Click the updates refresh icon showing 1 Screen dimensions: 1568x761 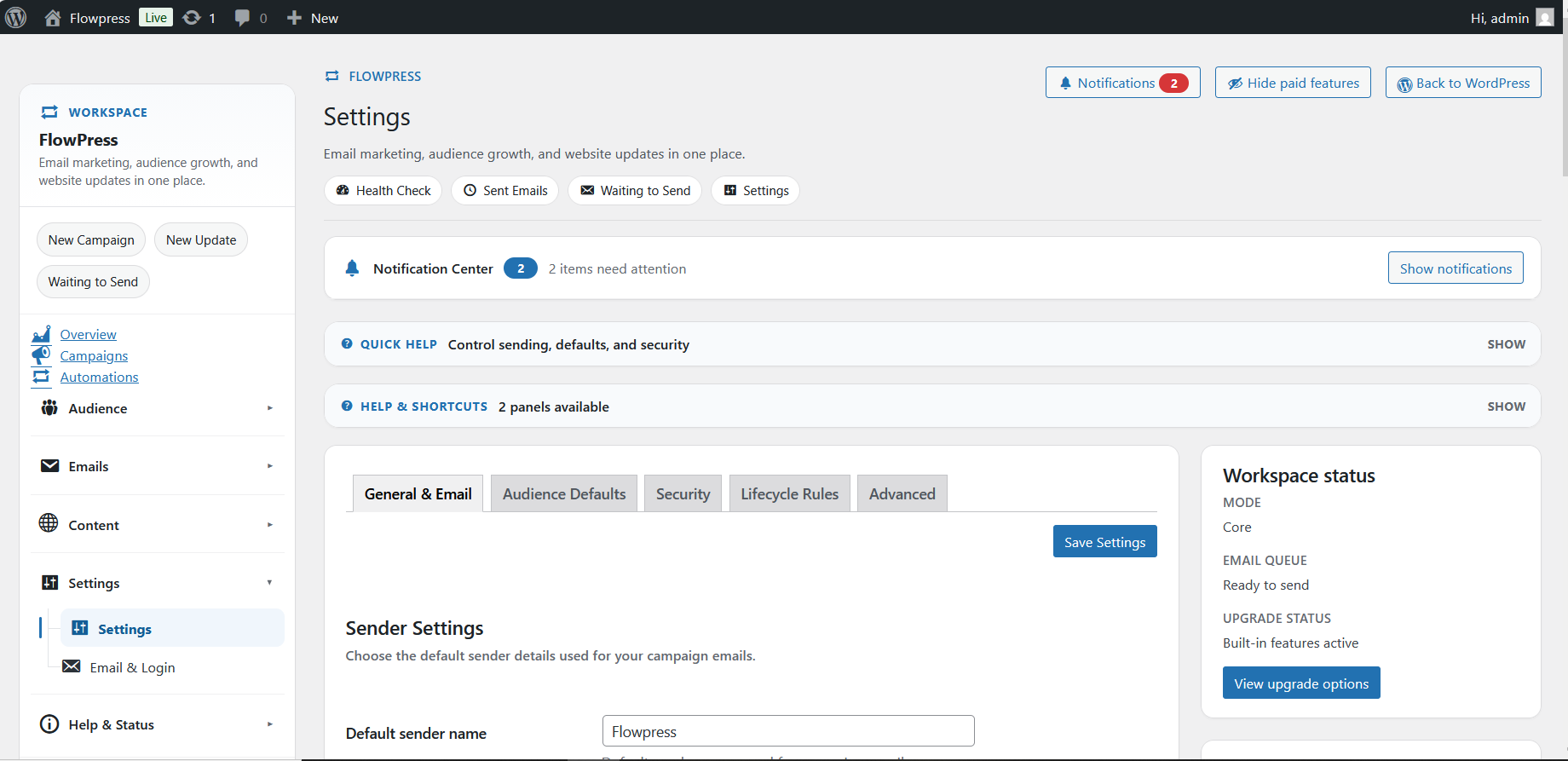pyautogui.click(x=192, y=18)
